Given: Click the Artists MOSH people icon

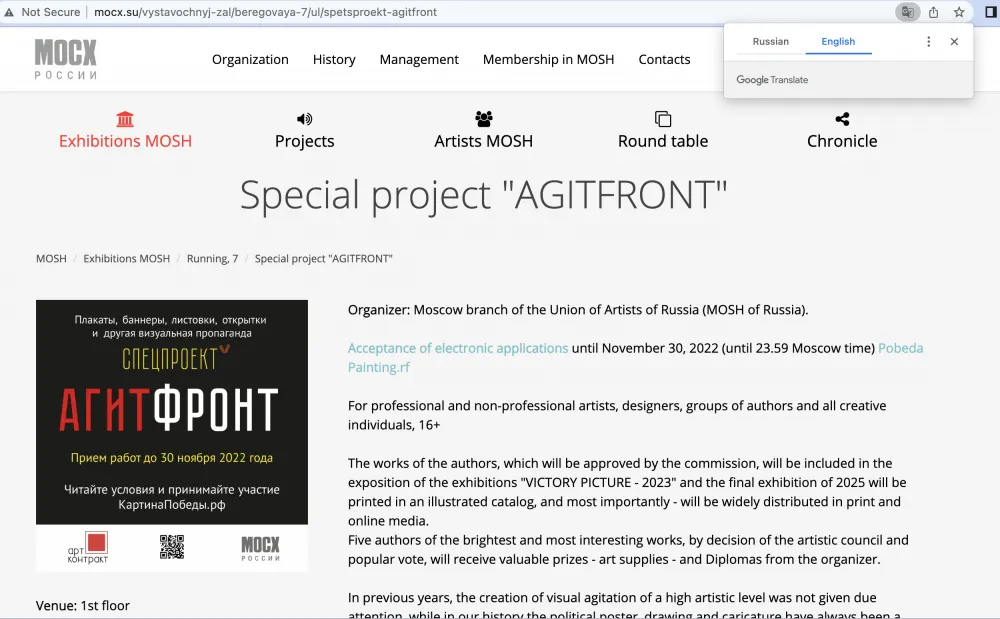Looking at the screenshot, I should (x=484, y=119).
